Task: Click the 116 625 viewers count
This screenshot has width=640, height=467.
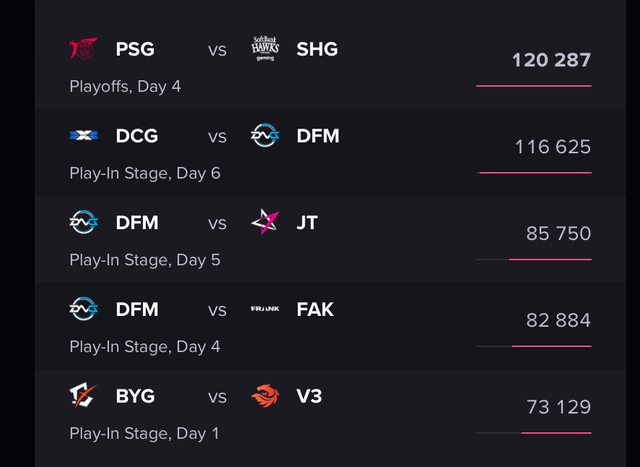Action: coord(552,147)
